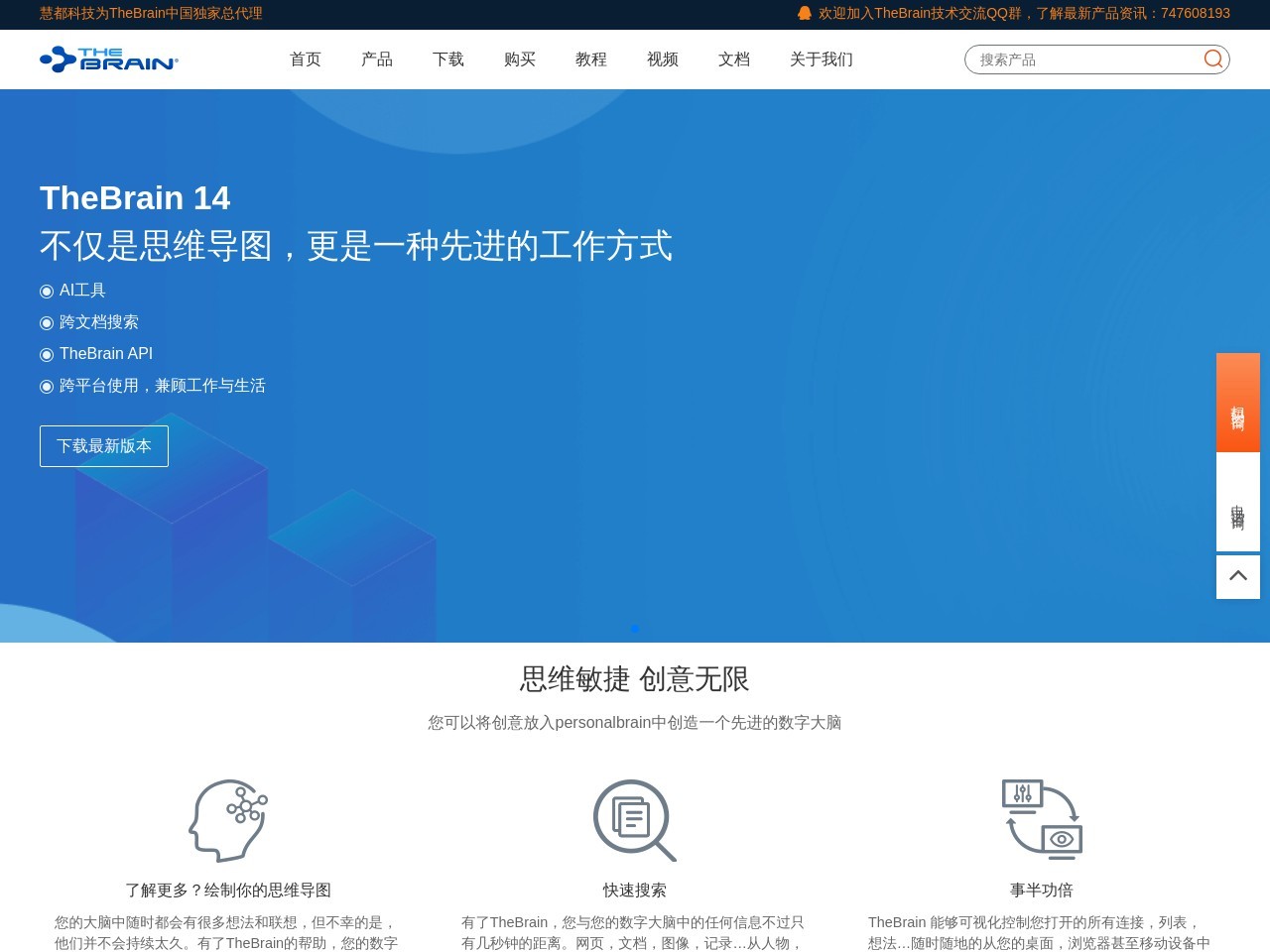Open the 视频 menu item
Viewport: 1270px width, 952px height.
pos(663,59)
